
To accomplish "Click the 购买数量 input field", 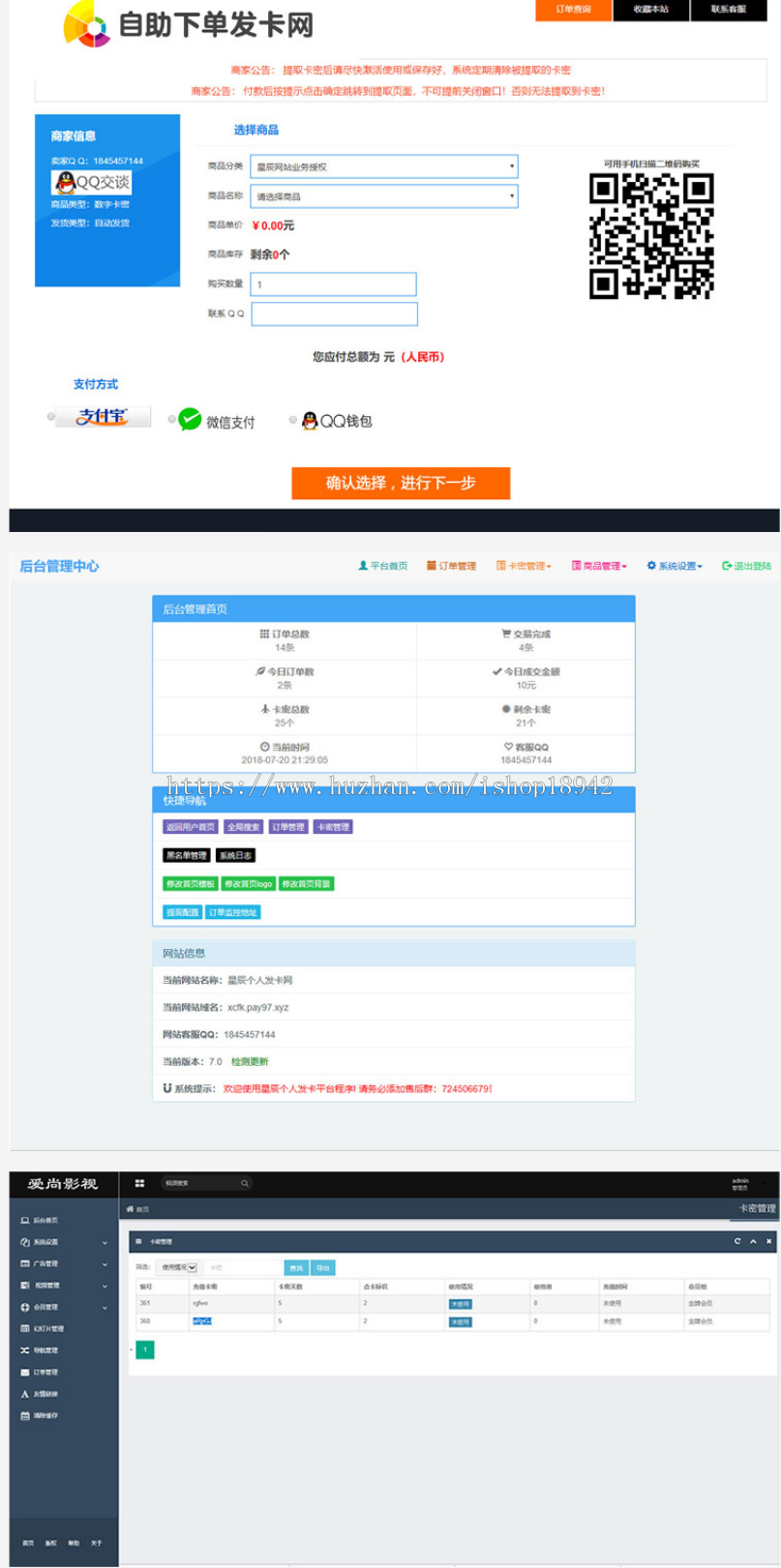I will point(334,283).
